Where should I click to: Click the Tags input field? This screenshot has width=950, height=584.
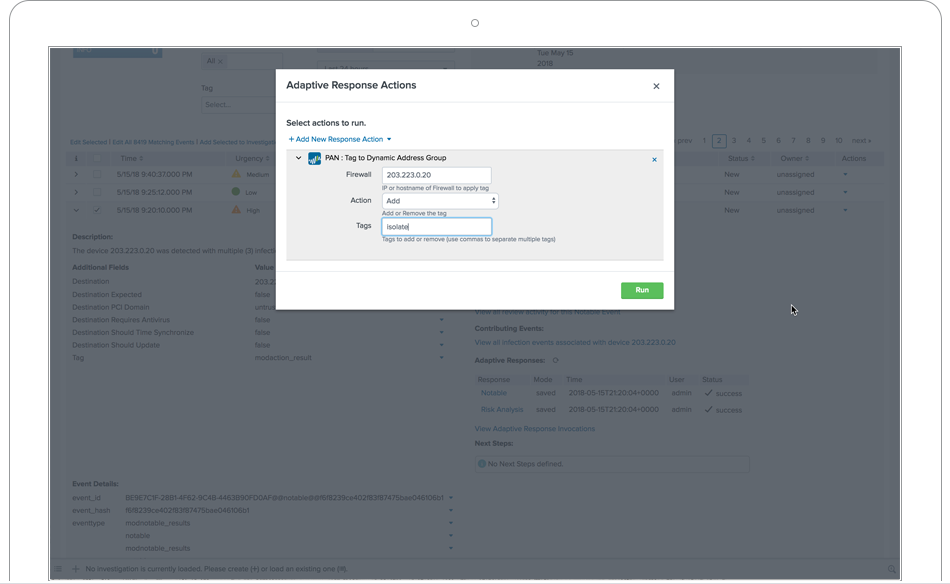pos(436,227)
